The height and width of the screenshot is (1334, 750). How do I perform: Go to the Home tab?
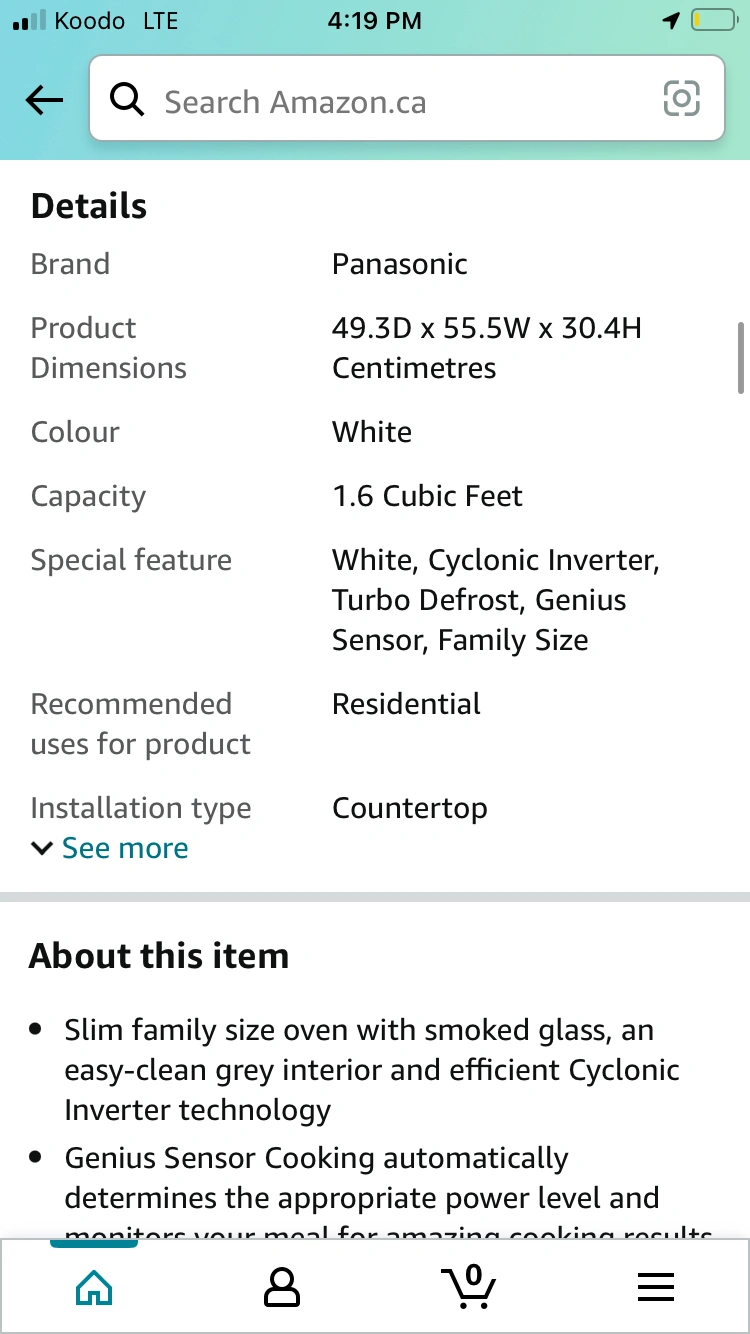(94, 1288)
